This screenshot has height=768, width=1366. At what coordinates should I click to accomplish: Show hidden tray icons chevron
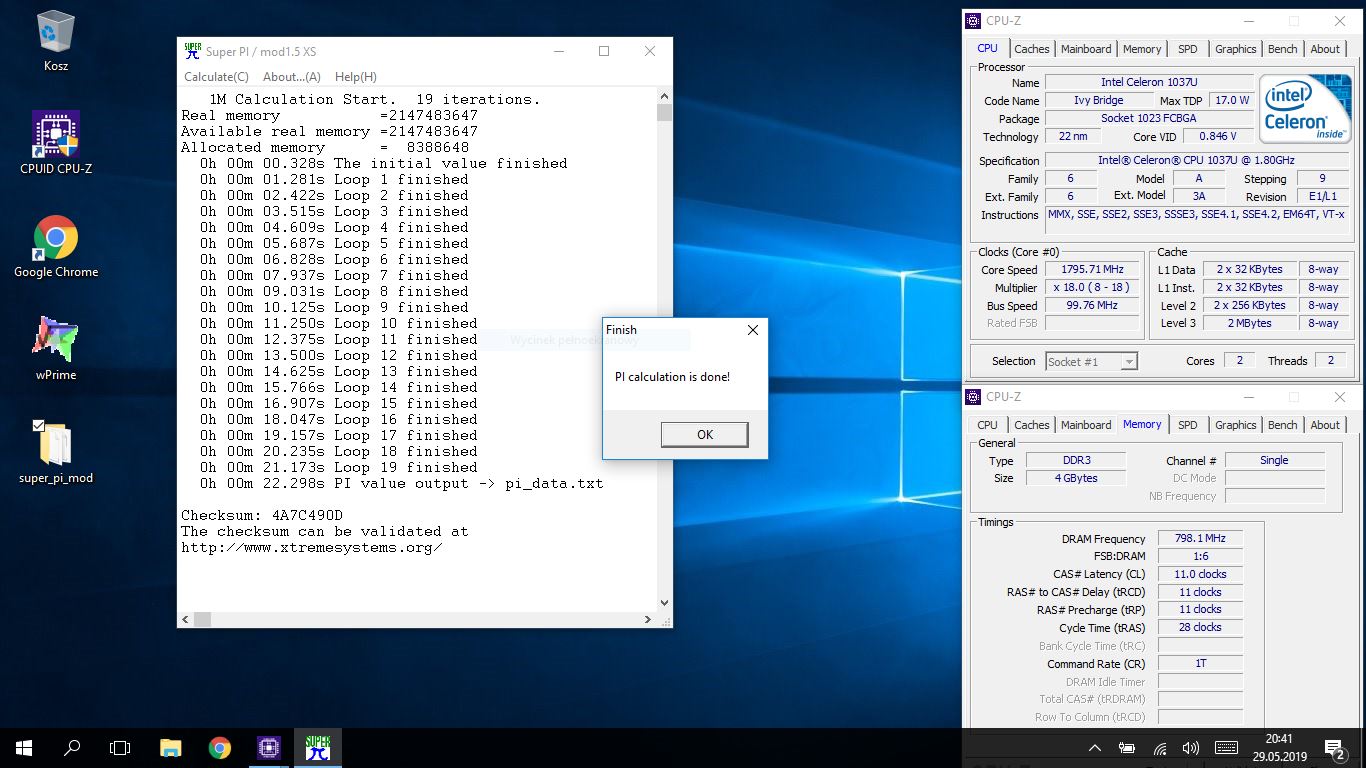(x=1095, y=748)
